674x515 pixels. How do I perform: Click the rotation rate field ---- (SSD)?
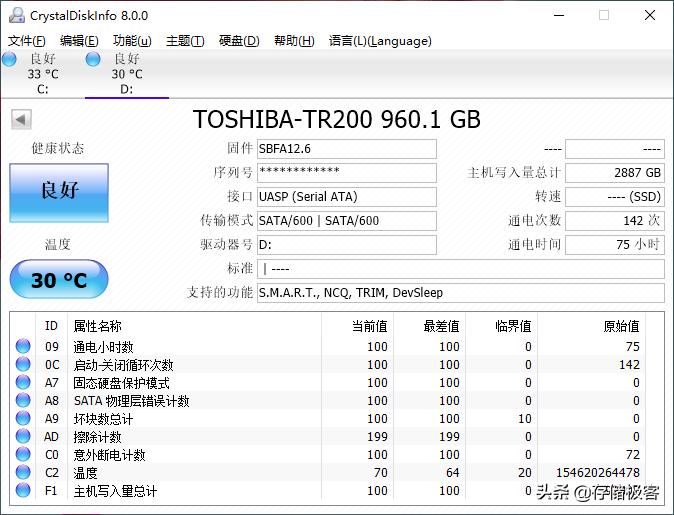(615, 196)
